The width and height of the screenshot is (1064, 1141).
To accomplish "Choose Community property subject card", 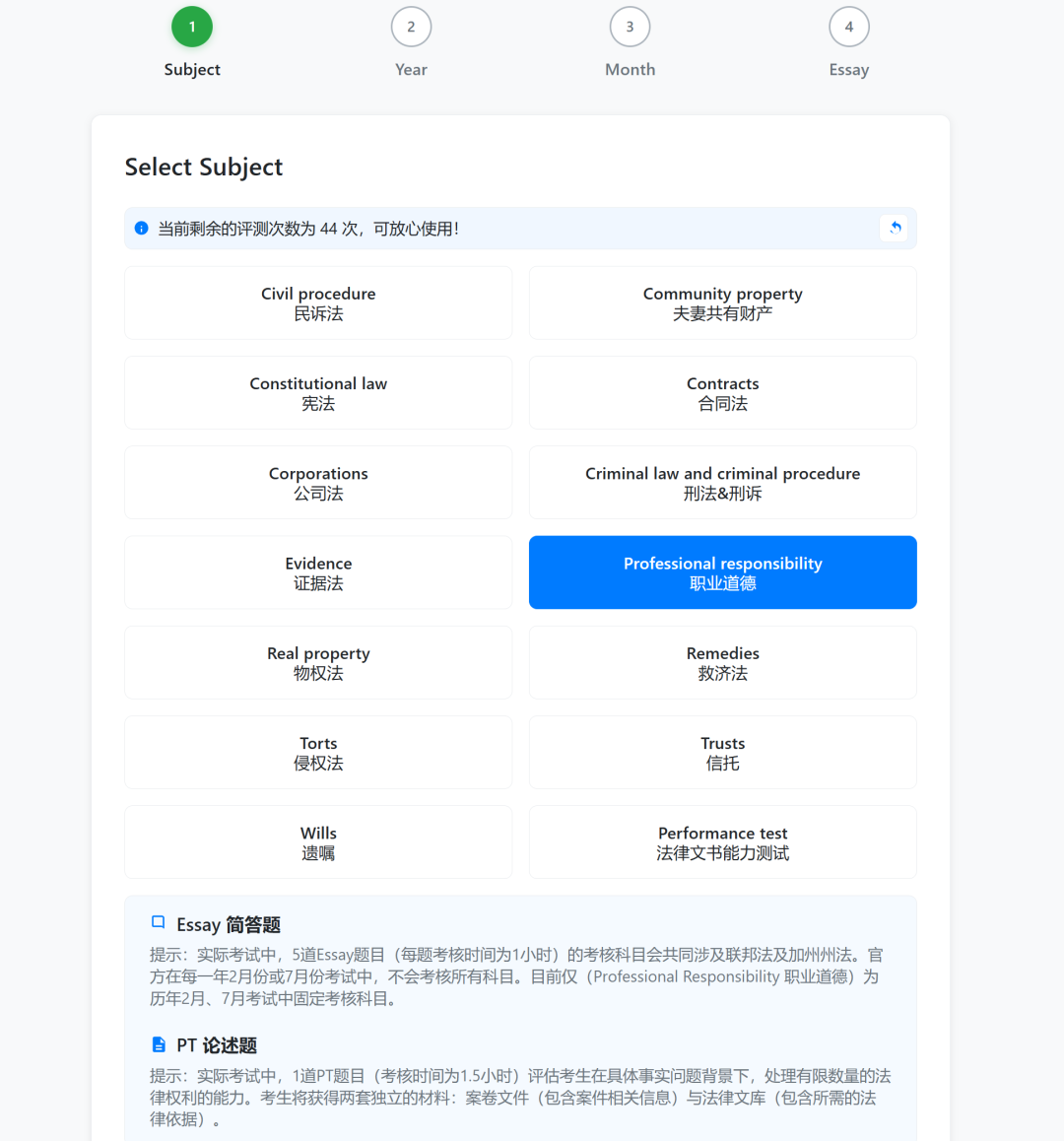I will [x=723, y=302].
